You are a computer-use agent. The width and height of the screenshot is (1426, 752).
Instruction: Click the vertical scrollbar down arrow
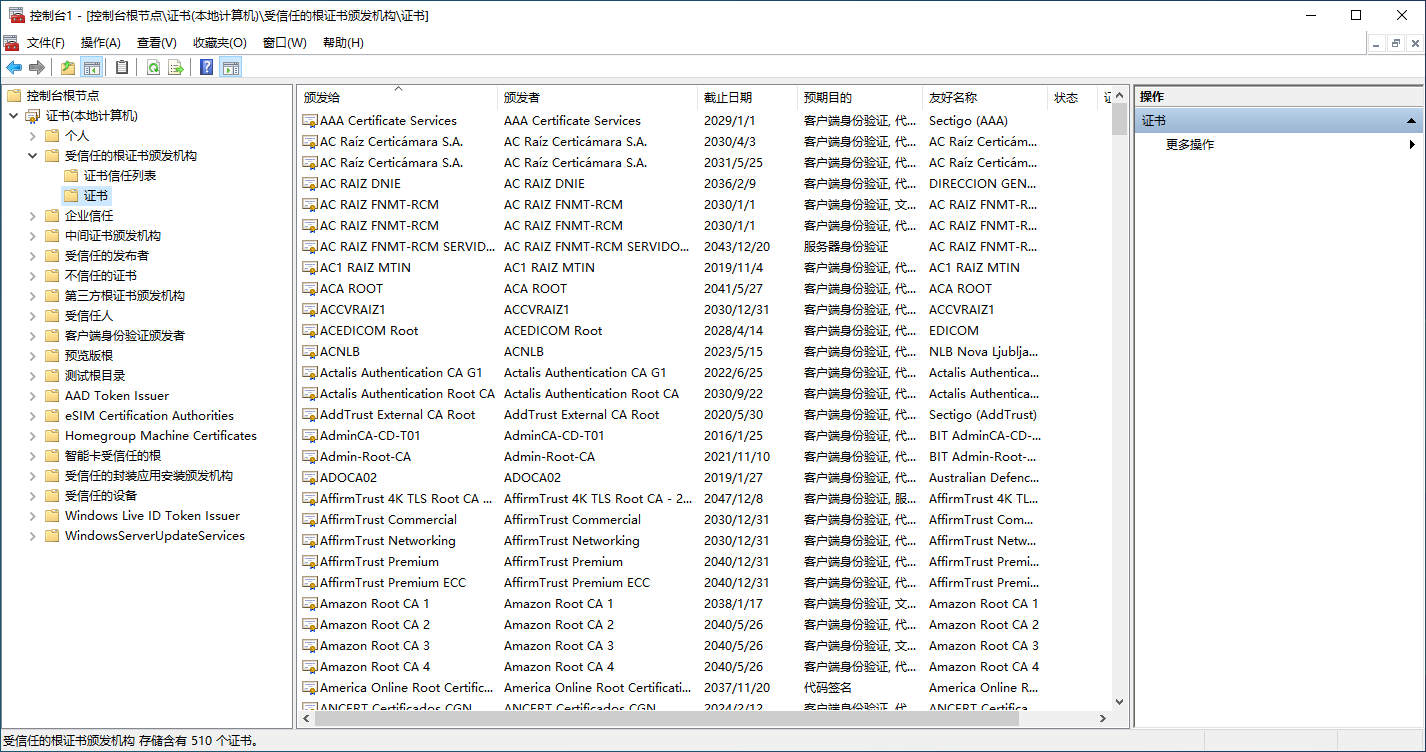pyautogui.click(x=1119, y=703)
